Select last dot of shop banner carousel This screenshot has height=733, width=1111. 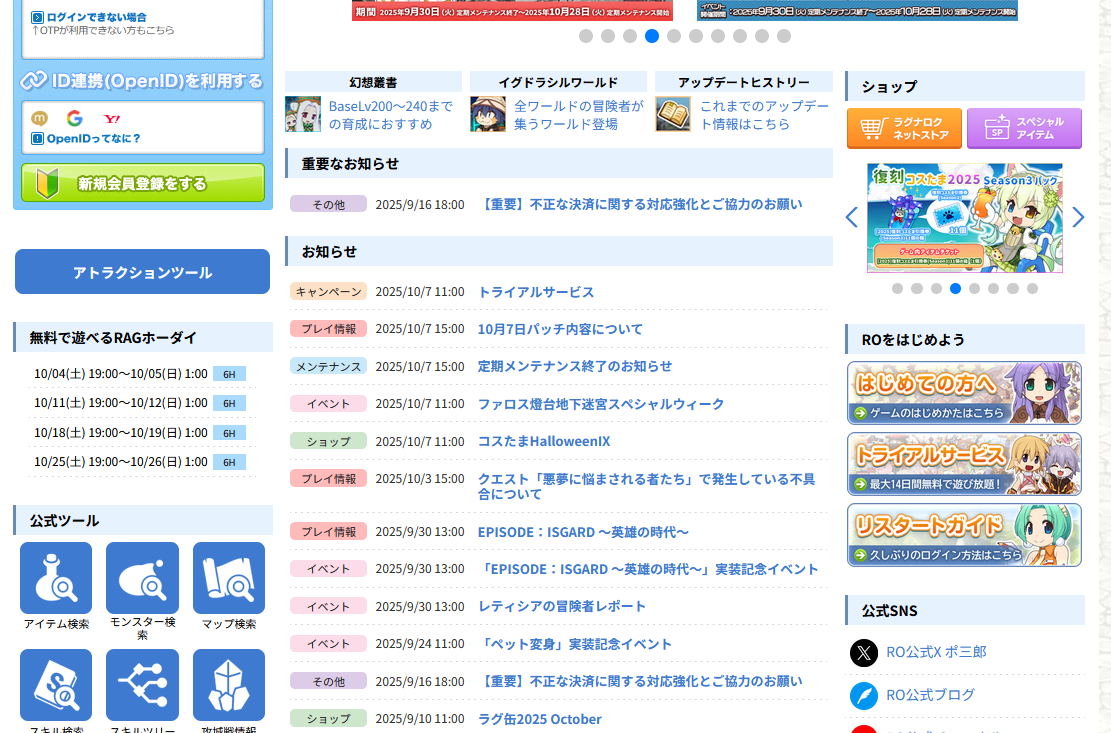1032,289
